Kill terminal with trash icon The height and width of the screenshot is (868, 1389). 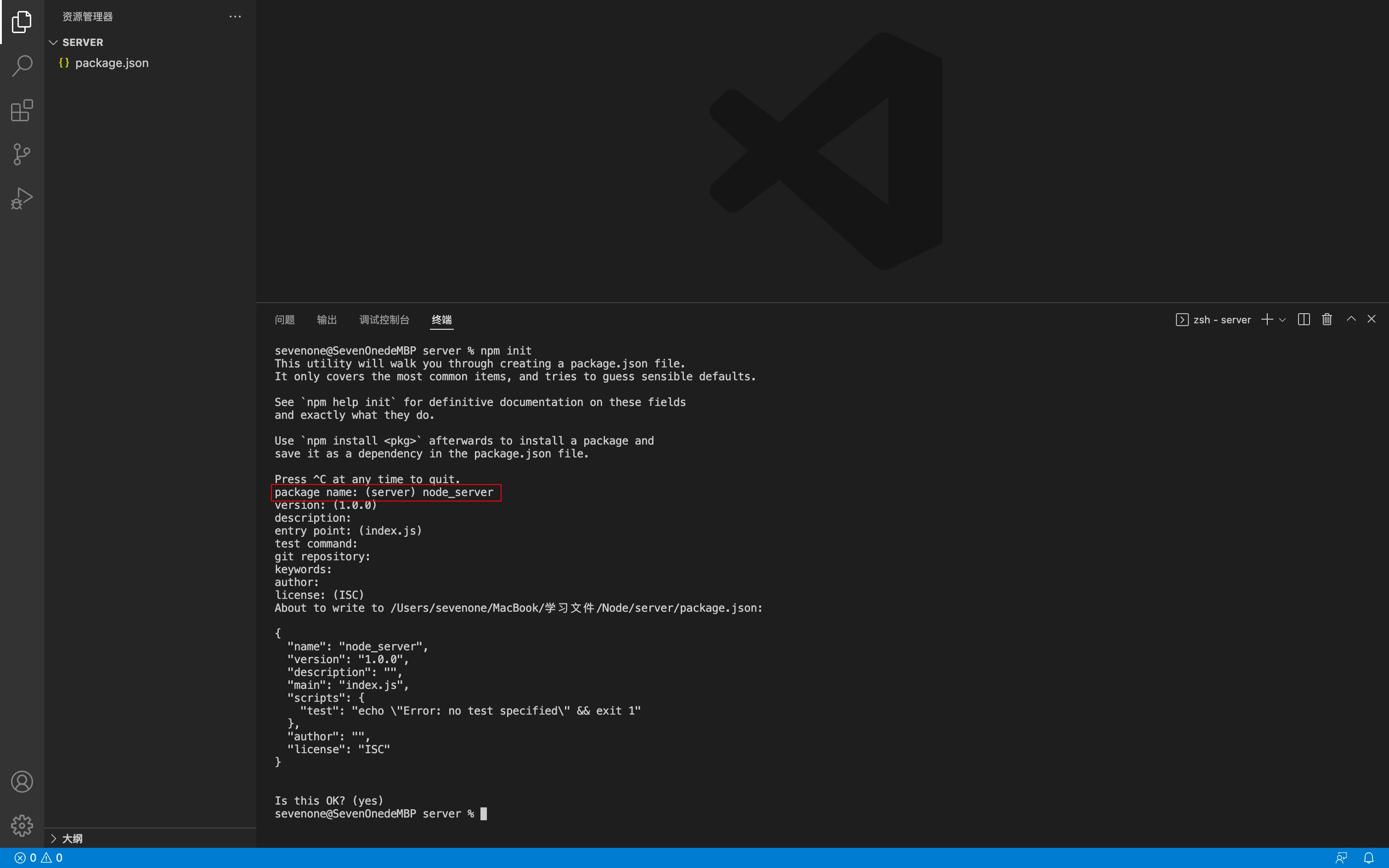click(1327, 319)
